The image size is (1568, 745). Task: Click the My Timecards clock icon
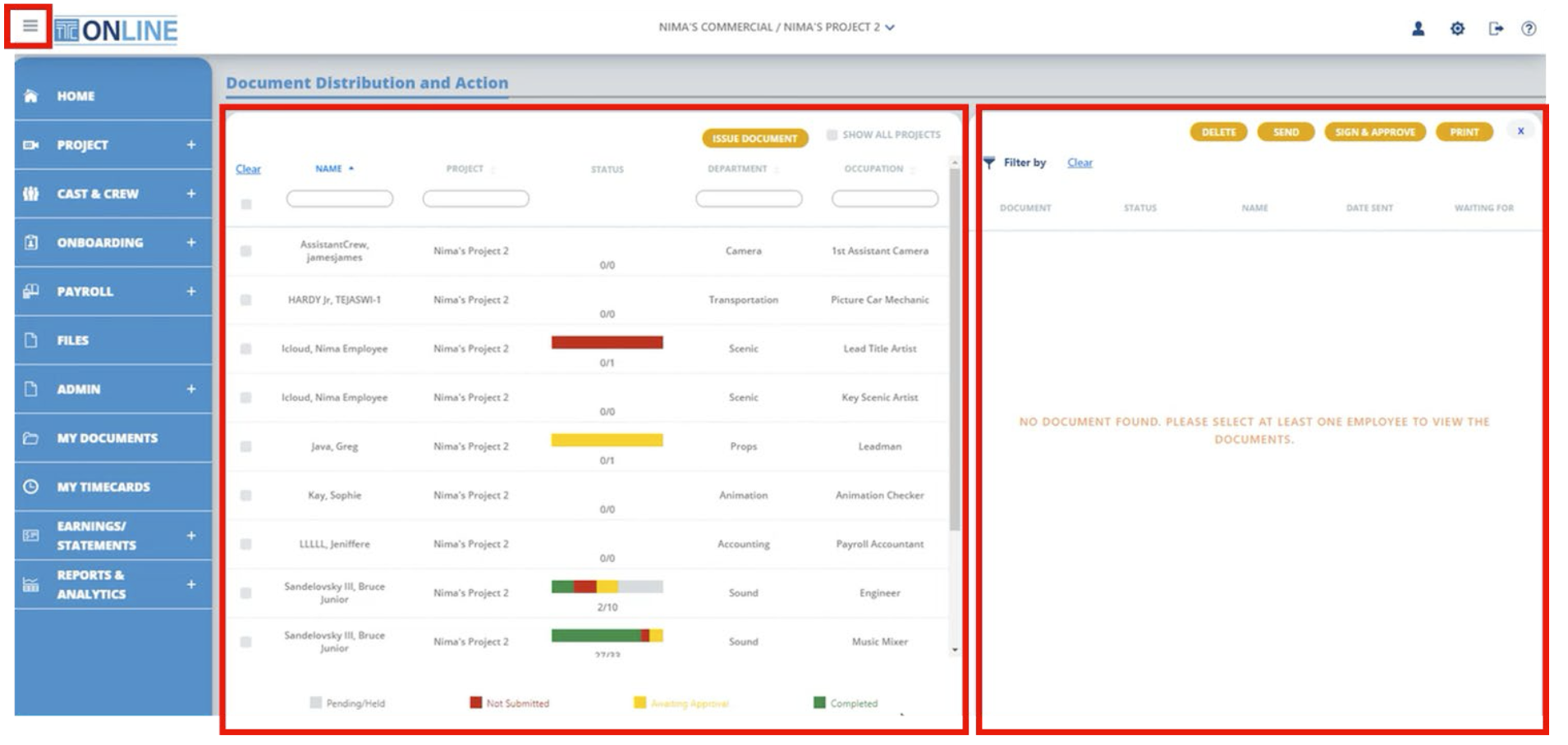pos(31,487)
